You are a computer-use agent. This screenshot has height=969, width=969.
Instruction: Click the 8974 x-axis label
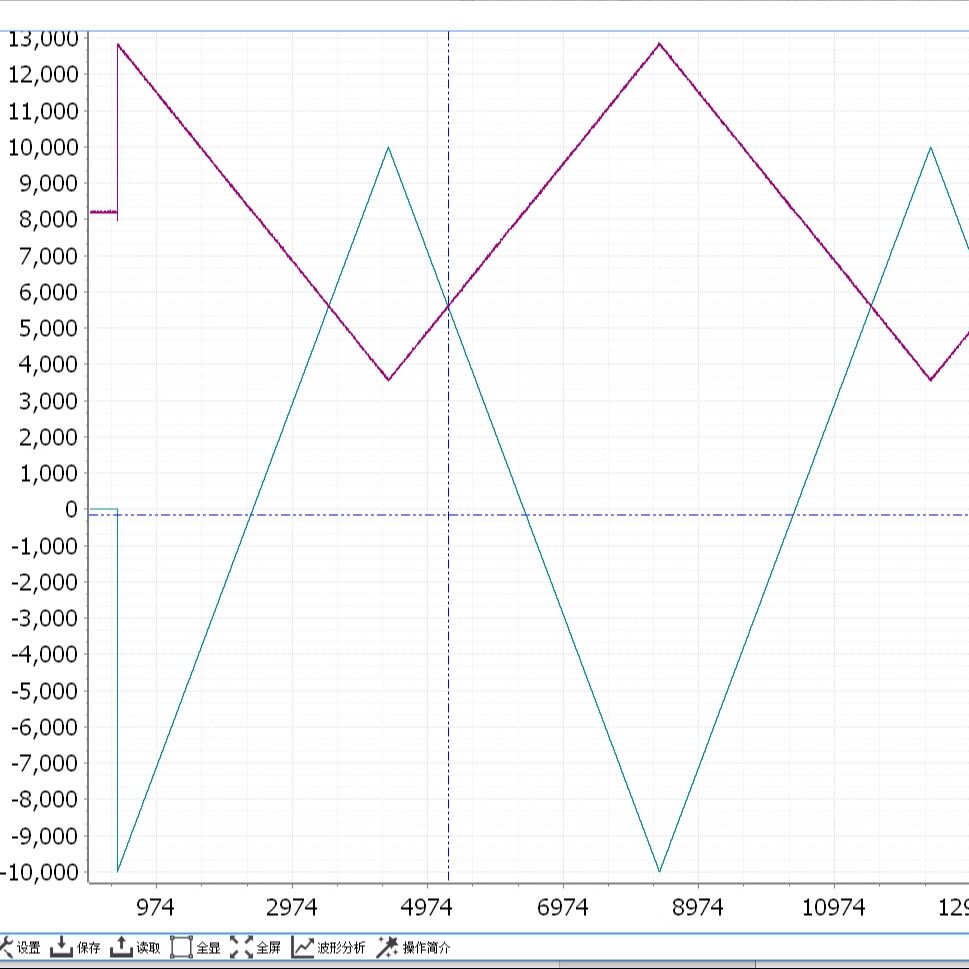pyautogui.click(x=698, y=907)
